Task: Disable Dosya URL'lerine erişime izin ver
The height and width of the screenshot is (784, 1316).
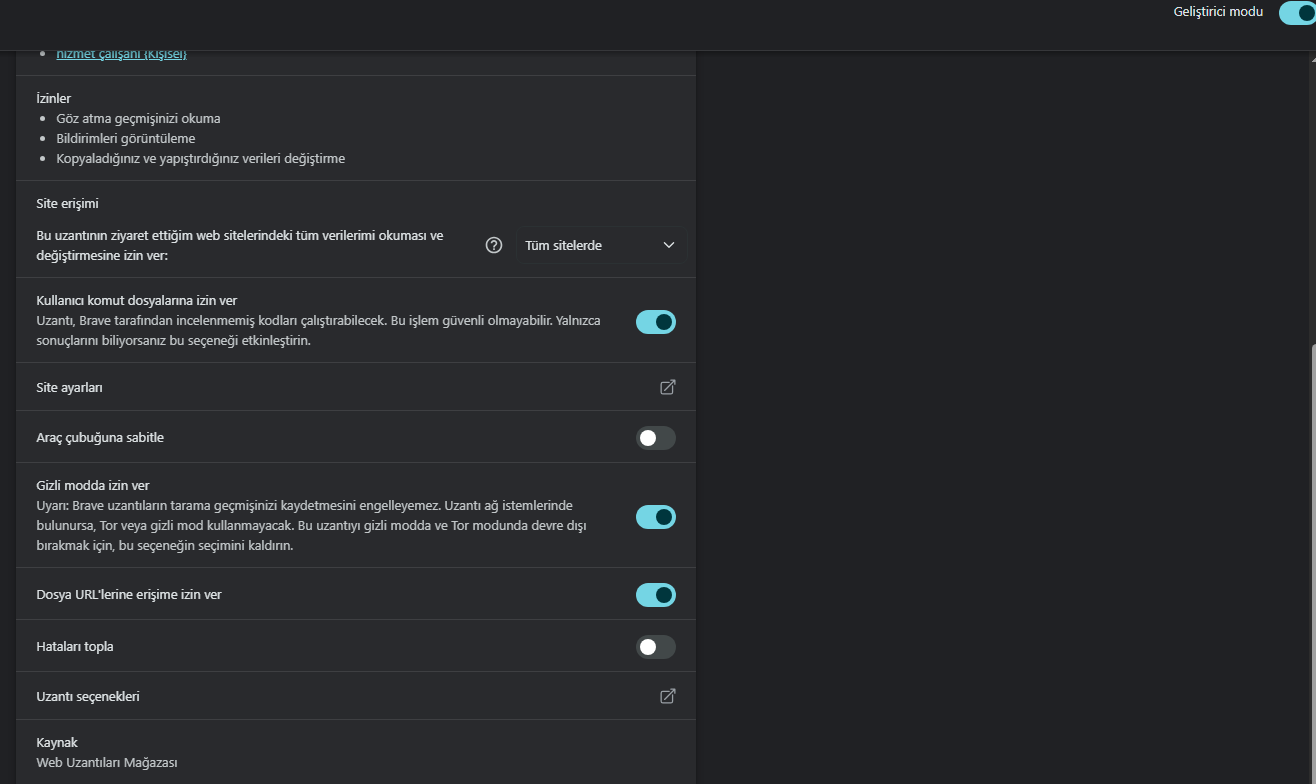Action: (x=656, y=595)
